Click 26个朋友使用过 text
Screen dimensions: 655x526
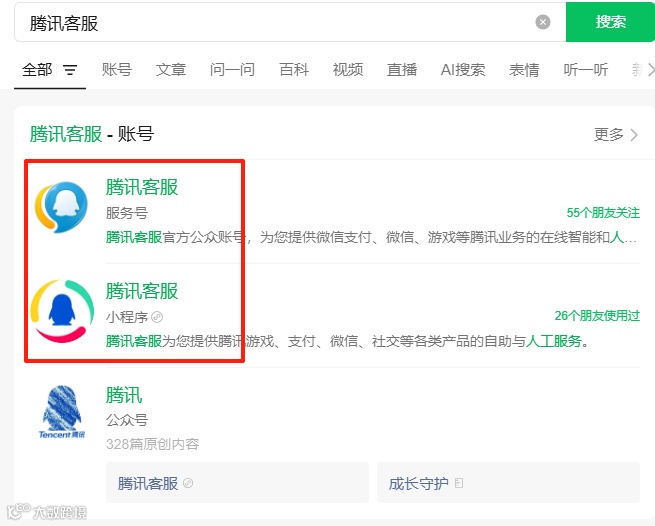[597, 316]
